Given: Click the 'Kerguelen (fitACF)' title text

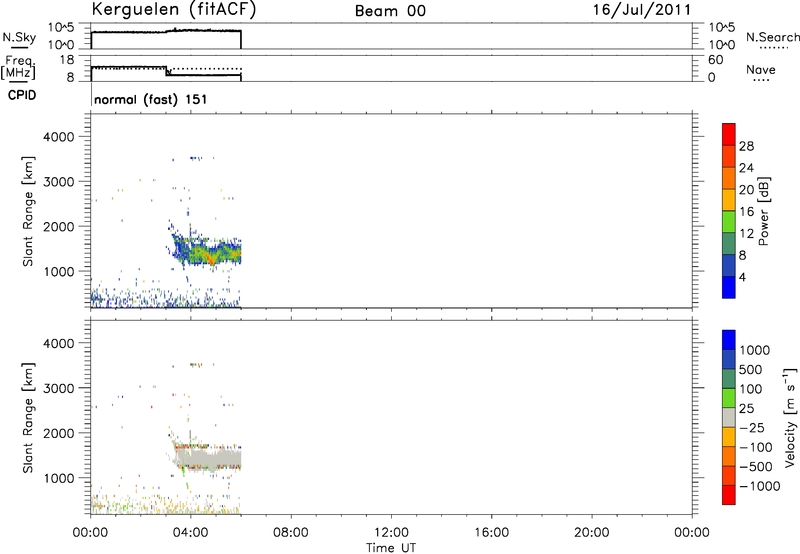Looking at the screenshot, I should (x=173, y=10).
